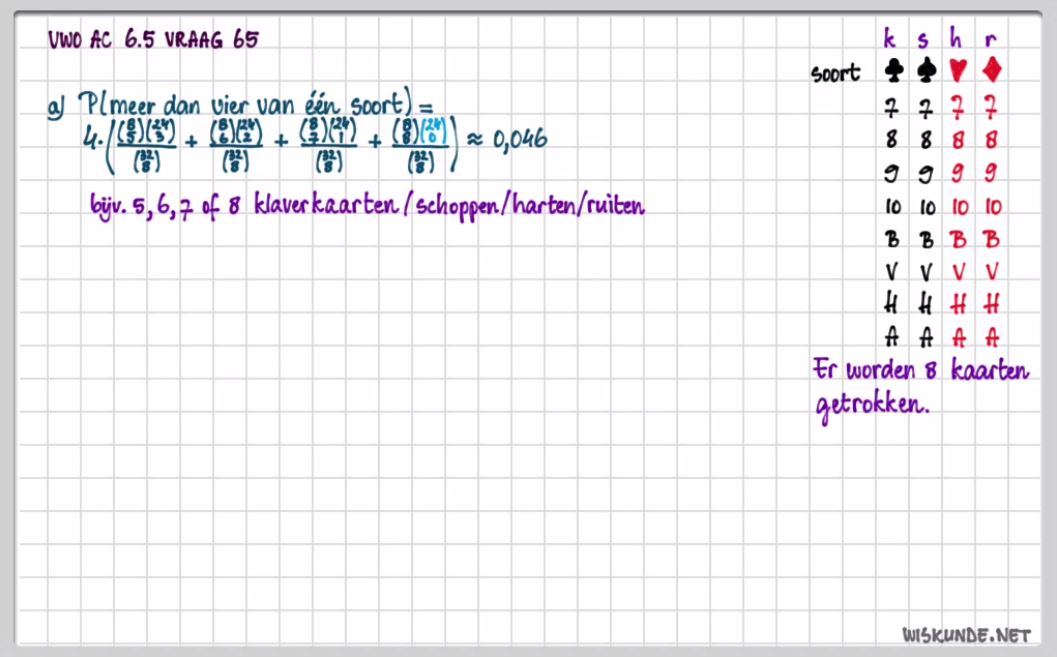The image size is (1057, 657).
Task: Click the word 'getrokken.'
Action: pyautogui.click(x=872, y=406)
